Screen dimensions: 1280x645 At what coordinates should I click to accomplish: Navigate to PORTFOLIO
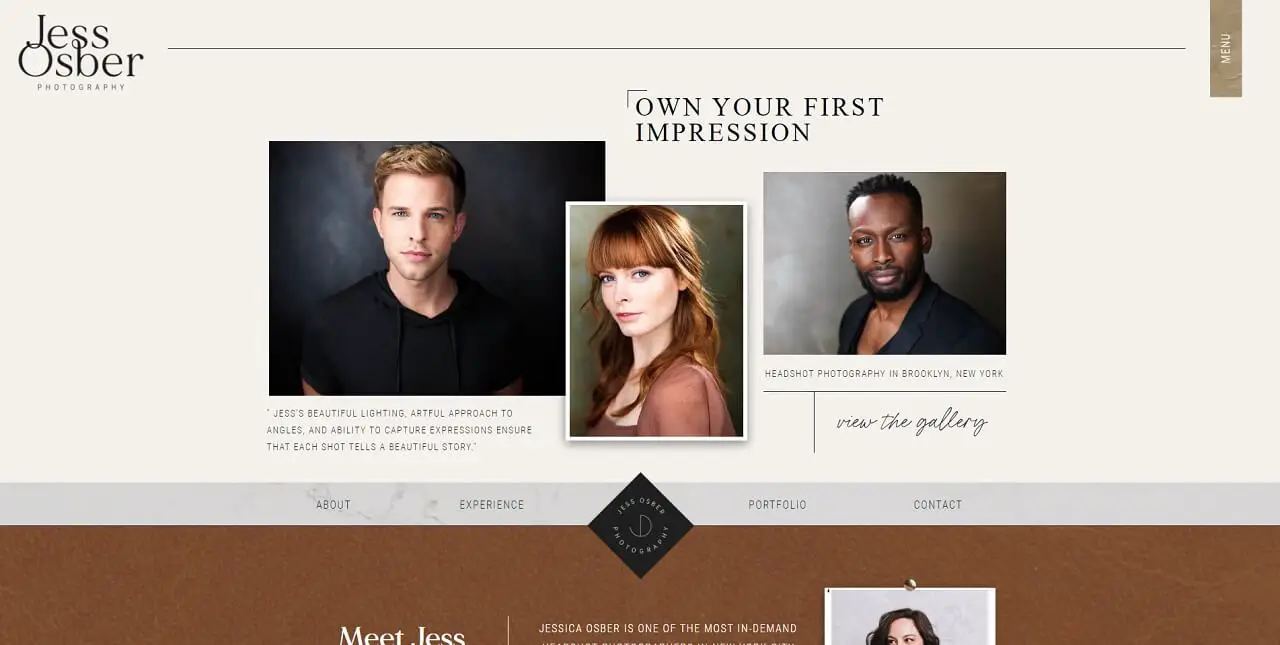[777, 505]
